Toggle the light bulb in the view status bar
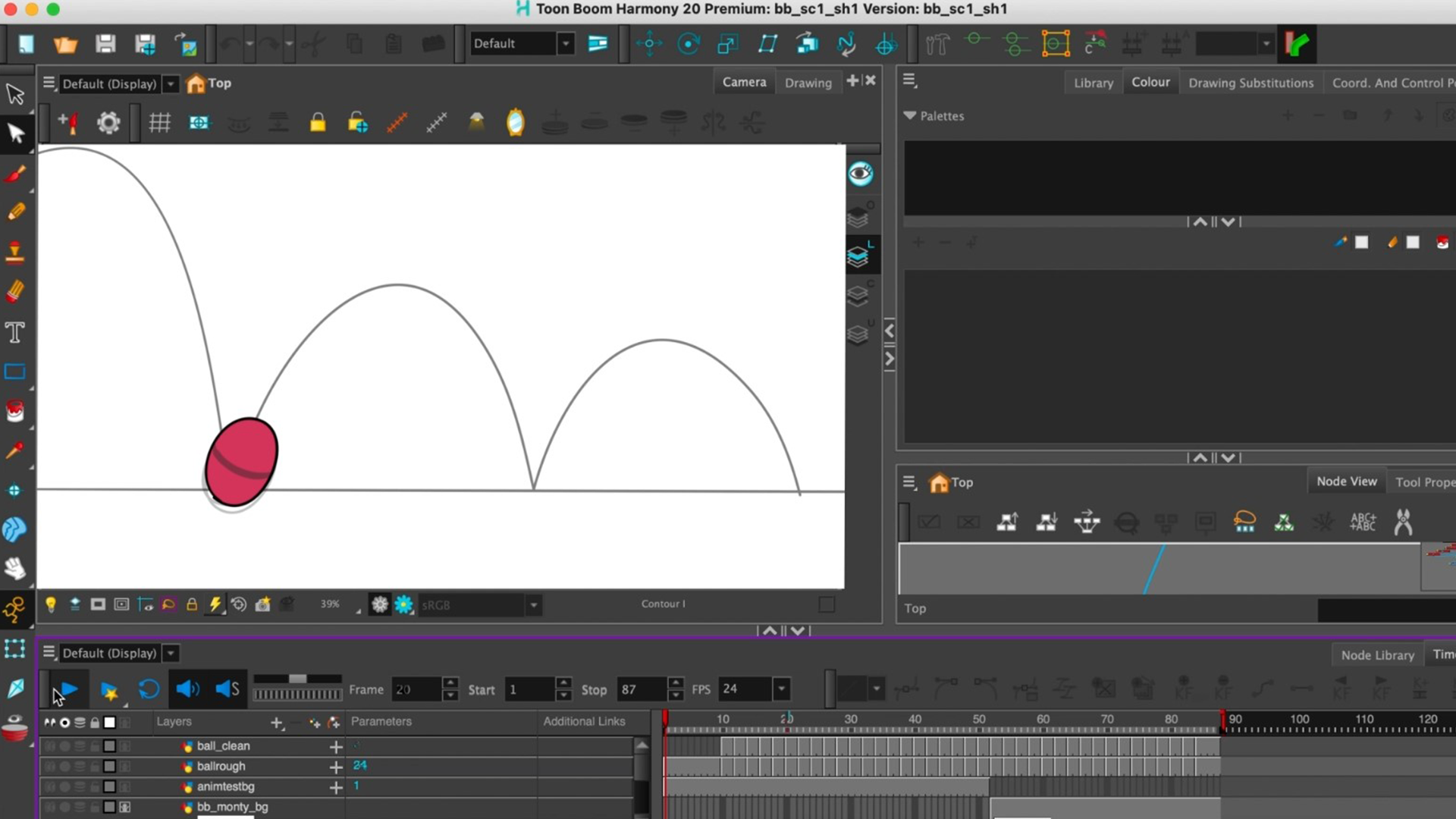 [x=51, y=604]
